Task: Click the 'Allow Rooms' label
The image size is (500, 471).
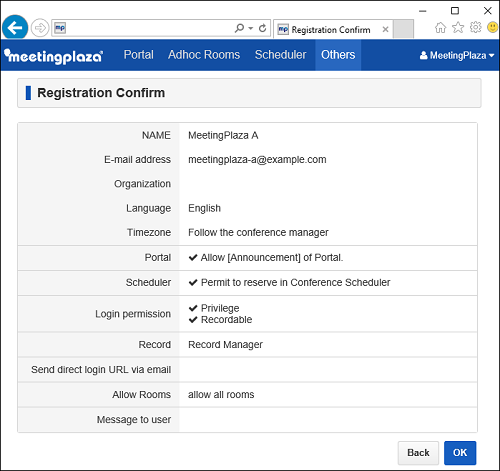Action: pyautogui.click(x=141, y=395)
